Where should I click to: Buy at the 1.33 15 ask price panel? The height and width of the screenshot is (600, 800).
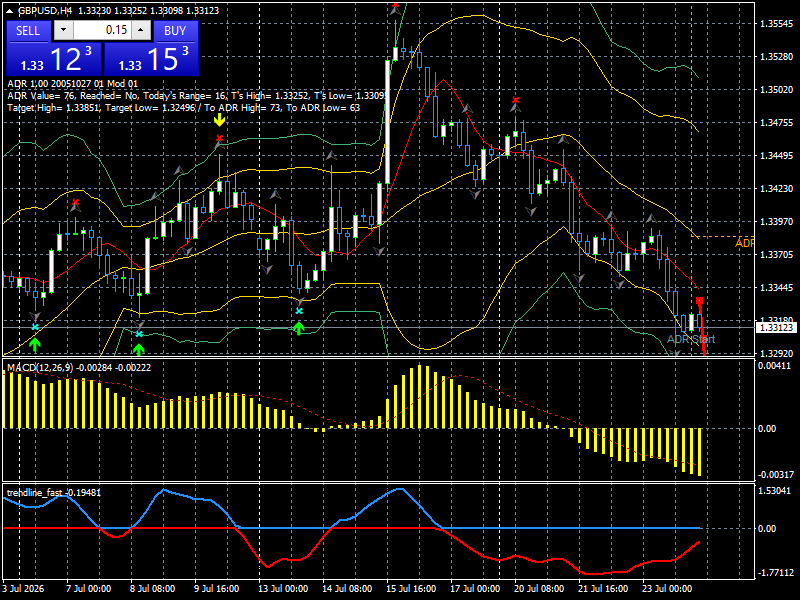151,59
